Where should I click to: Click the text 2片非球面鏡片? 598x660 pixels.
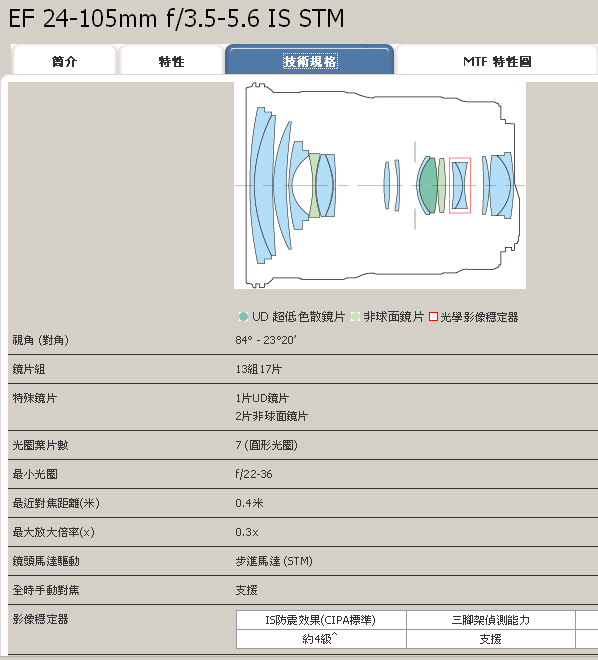tap(271, 416)
